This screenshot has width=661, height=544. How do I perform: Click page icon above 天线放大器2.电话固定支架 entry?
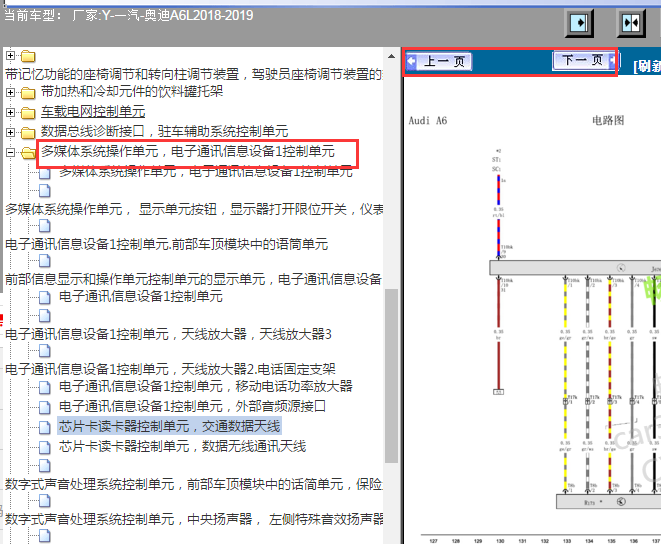[x=45, y=351]
